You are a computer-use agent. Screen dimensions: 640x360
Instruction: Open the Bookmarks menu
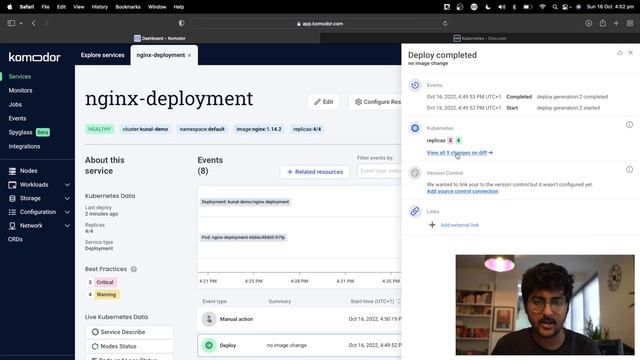point(128,7)
